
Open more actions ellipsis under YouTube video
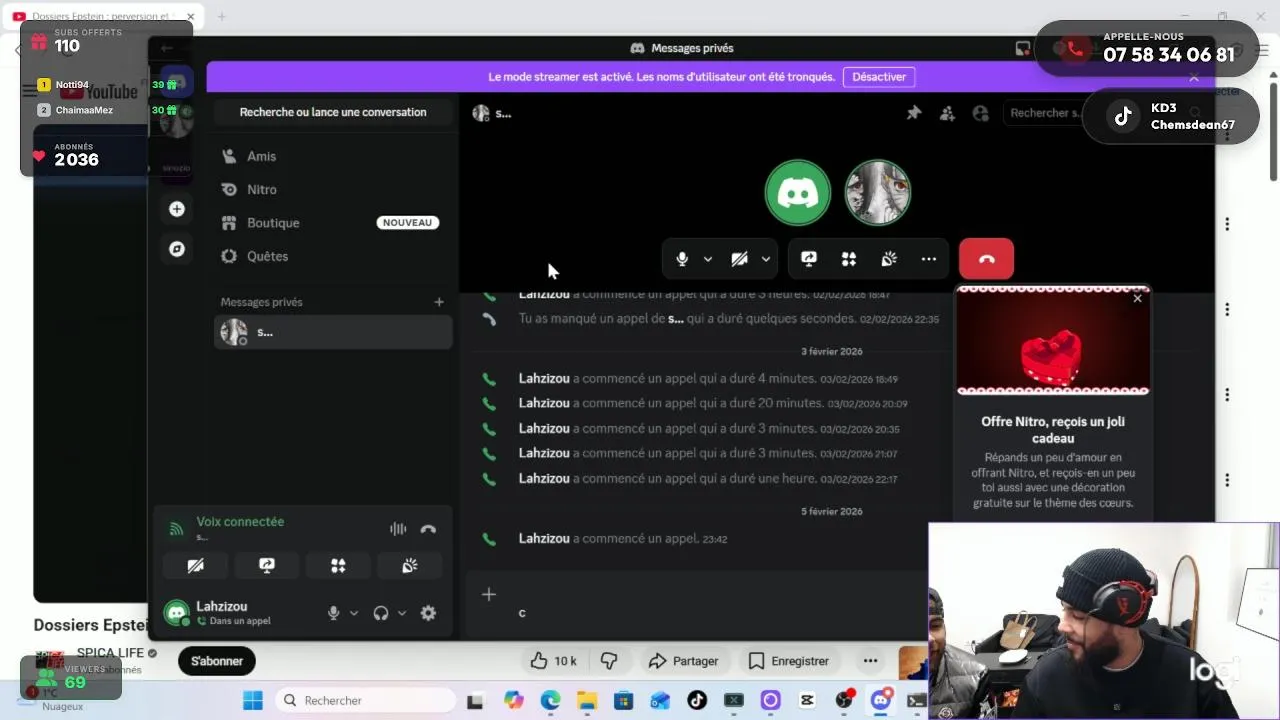[x=870, y=661]
